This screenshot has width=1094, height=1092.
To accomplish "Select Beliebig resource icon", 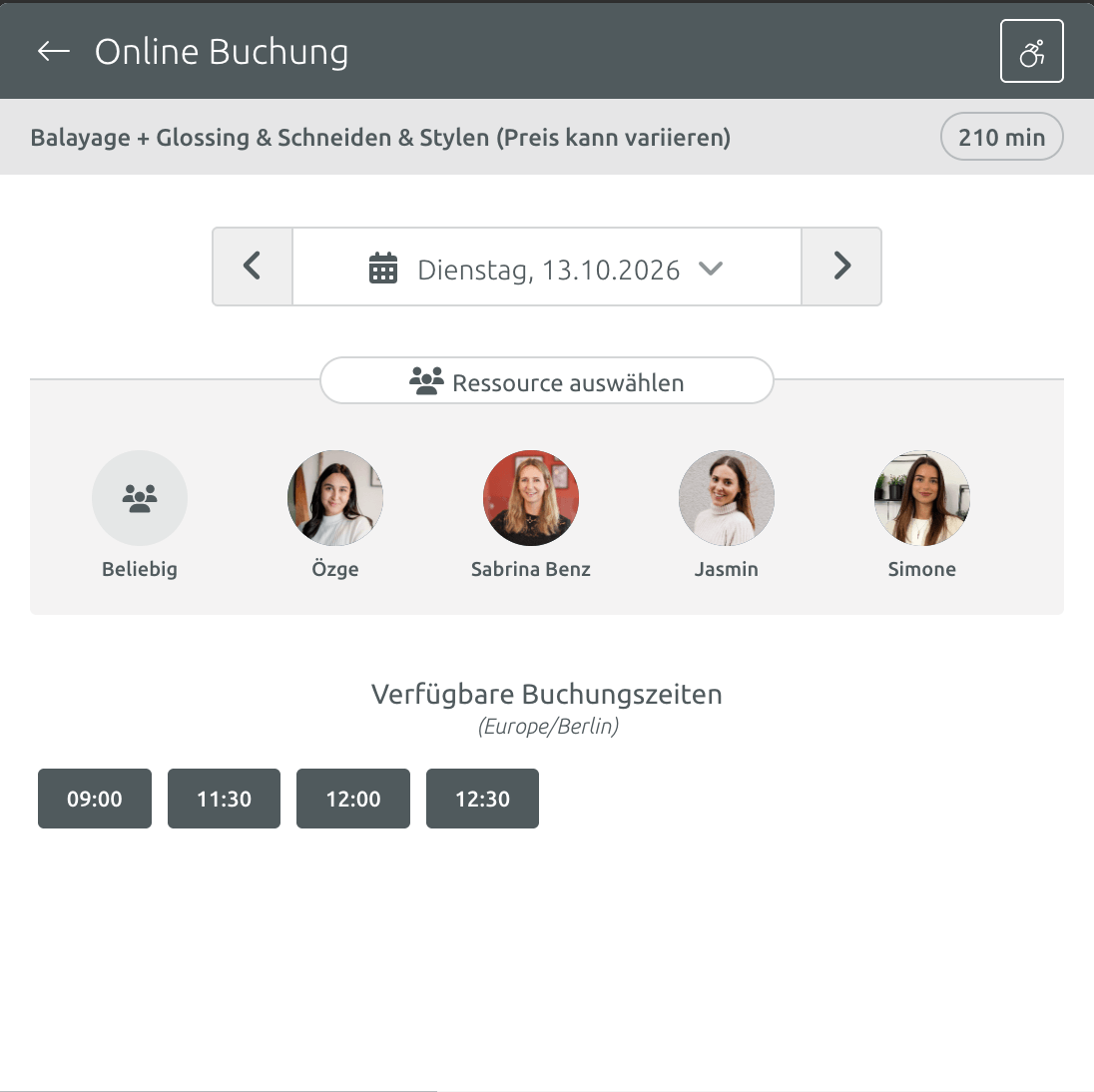I will tap(140, 497).
